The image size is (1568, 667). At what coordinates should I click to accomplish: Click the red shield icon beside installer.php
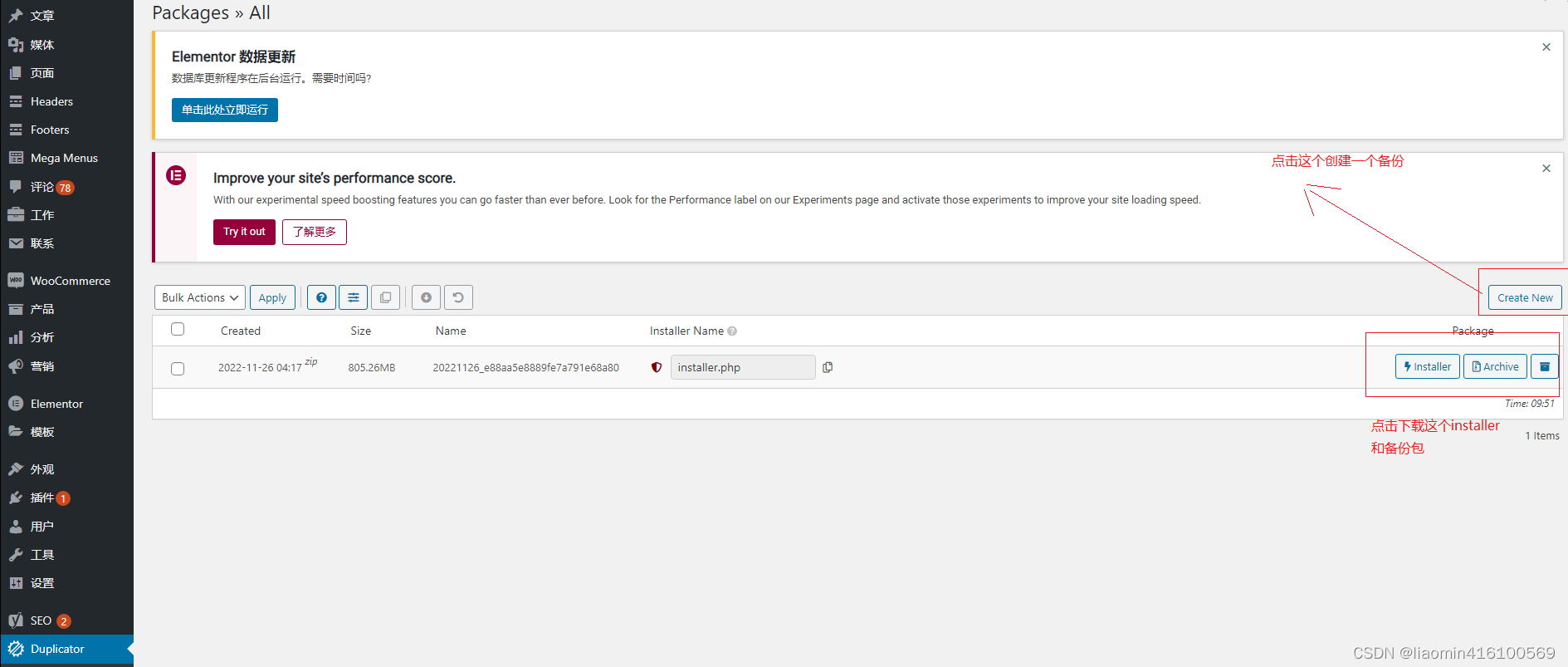657,367
